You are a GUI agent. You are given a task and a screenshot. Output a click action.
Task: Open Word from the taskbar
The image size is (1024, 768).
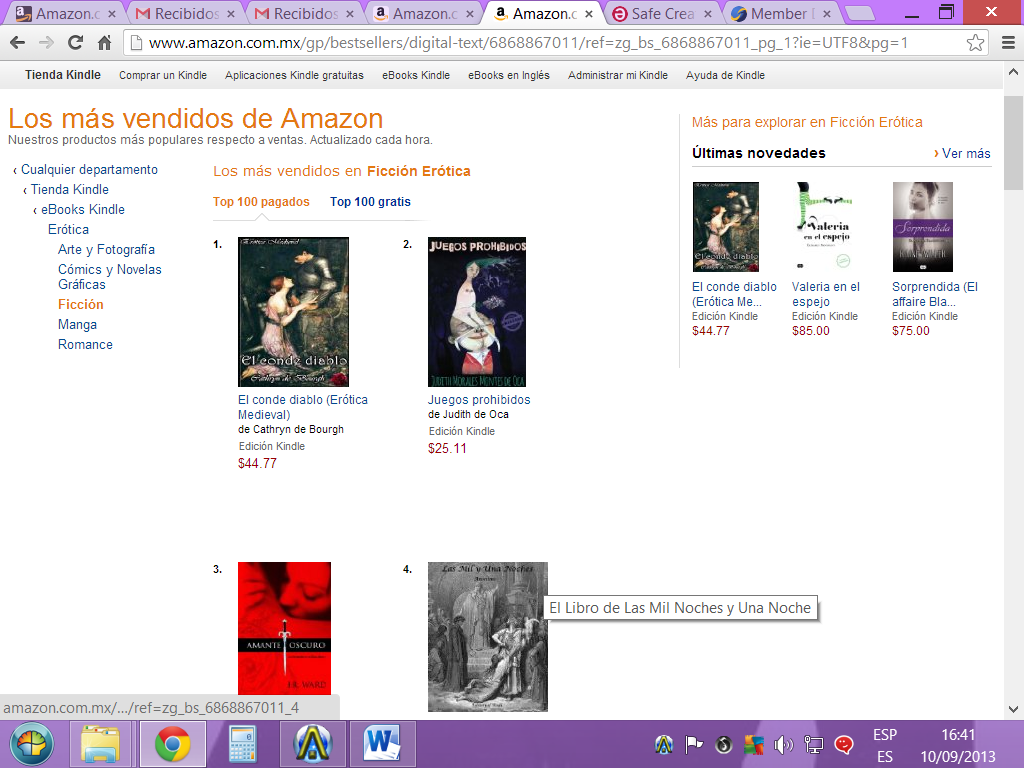(x=383, y=744)
